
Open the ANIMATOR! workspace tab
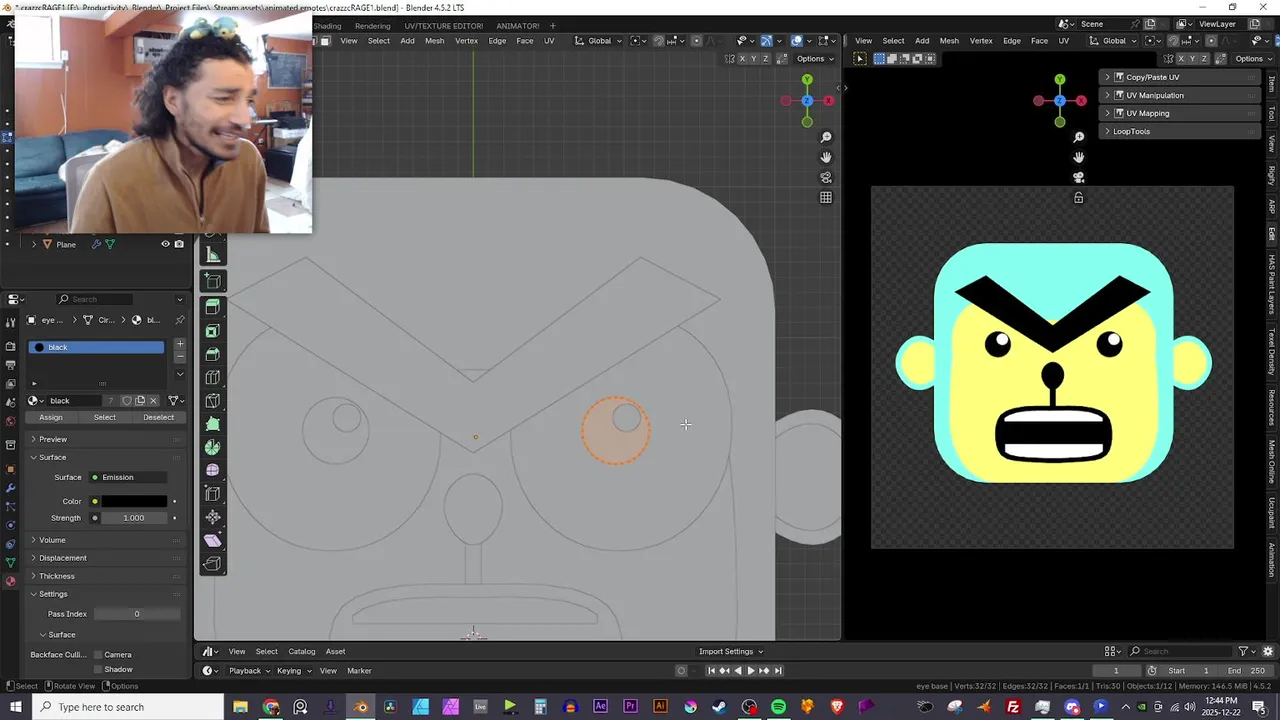[517, 25]
